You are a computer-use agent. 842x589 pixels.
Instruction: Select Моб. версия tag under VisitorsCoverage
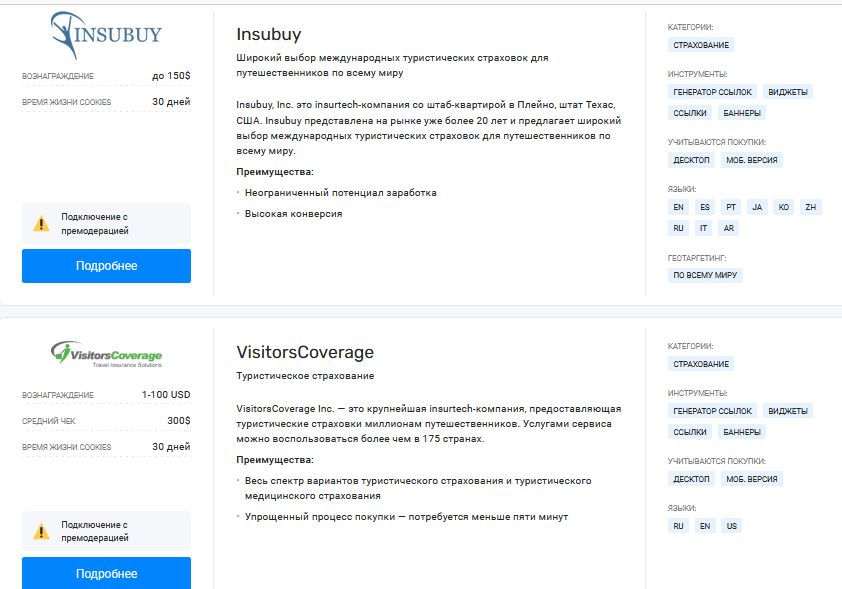pyautogui.click(x=751, y=479)
